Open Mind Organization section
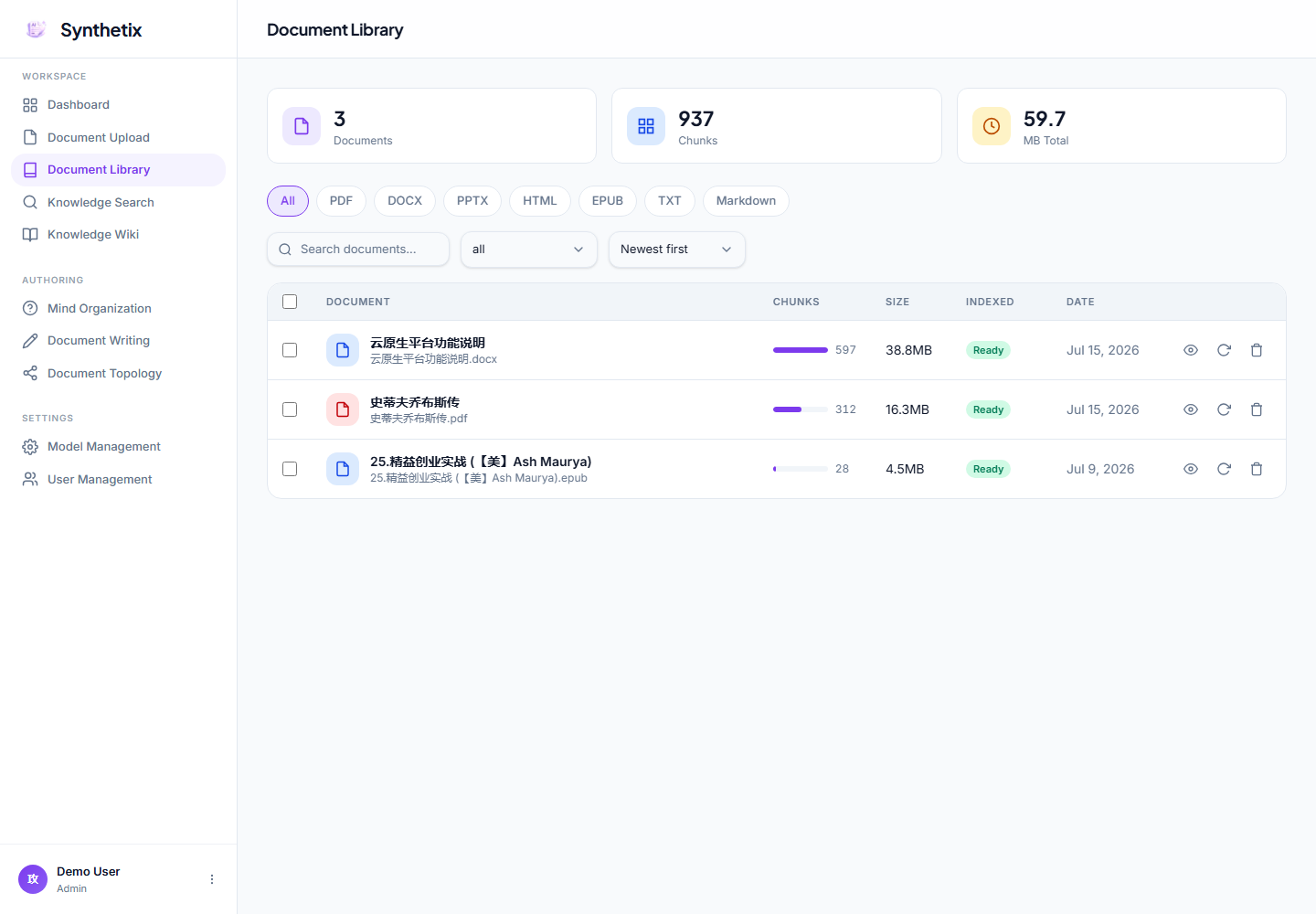The image size is (1316, 914). pyautogui.click(x=118, y=308)
